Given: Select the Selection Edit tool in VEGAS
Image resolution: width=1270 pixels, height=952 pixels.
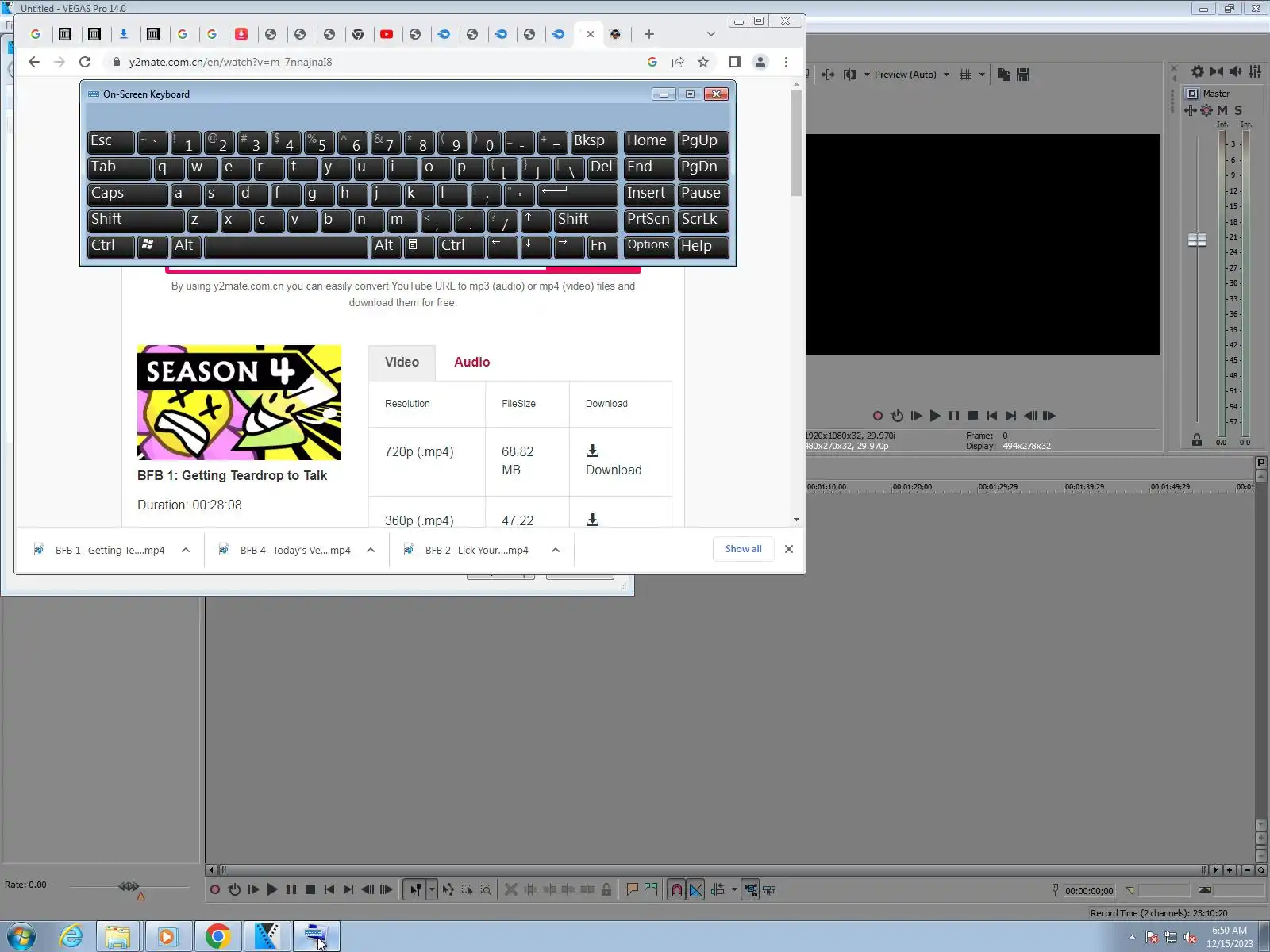Looking at the screenshot, I should [467, 890].
